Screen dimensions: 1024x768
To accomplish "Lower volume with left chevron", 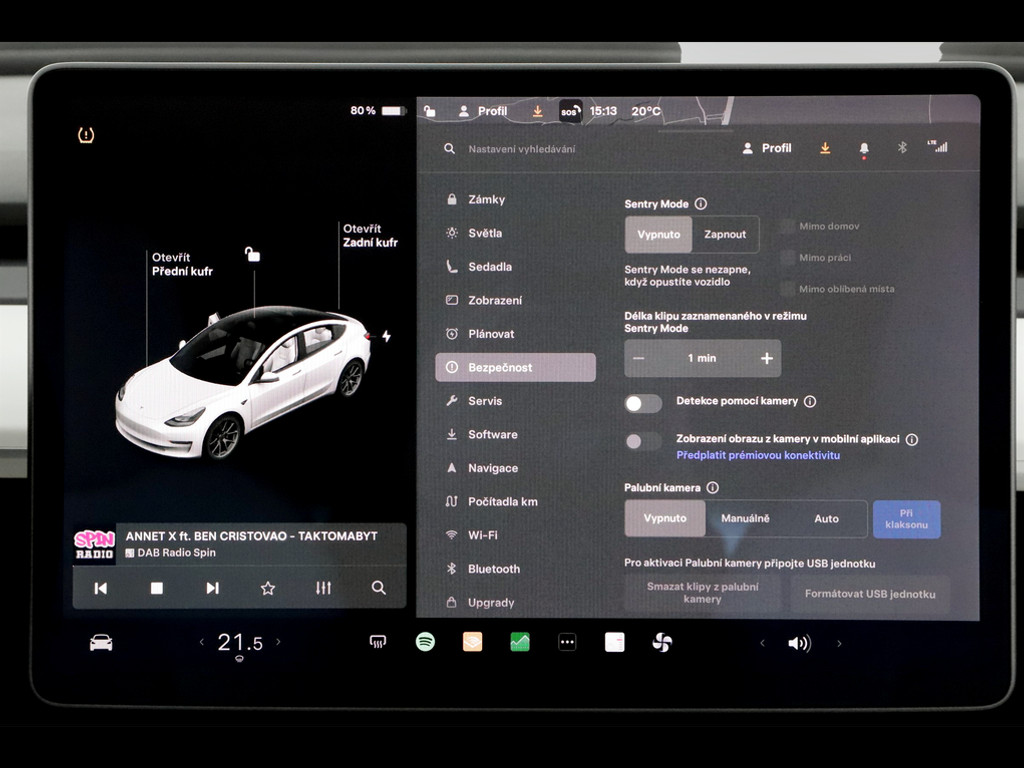I will [x=762, y=643].
